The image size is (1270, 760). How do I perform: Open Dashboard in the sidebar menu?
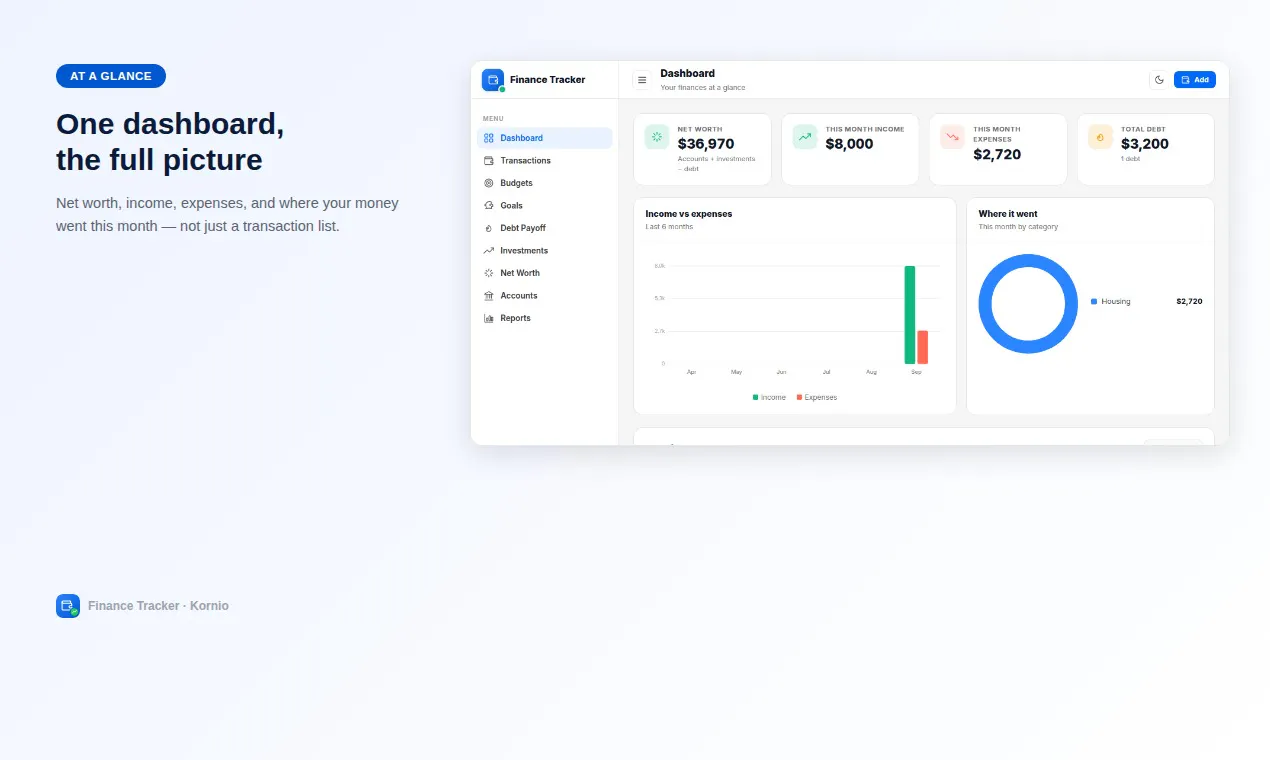[545, 138]
